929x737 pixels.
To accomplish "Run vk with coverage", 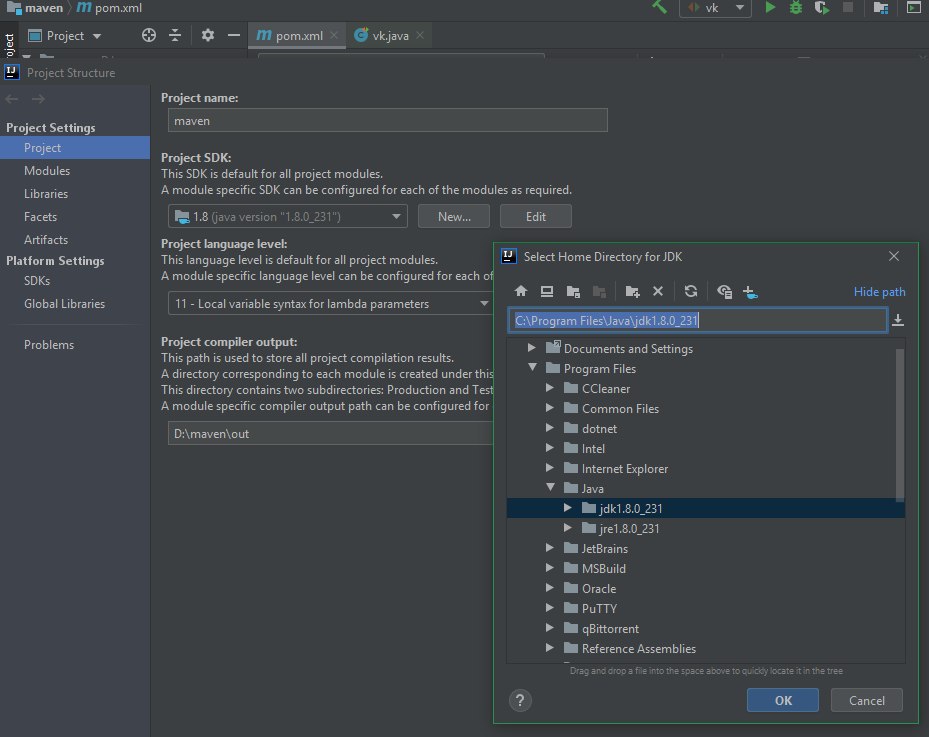I will [x=822, y=8].
